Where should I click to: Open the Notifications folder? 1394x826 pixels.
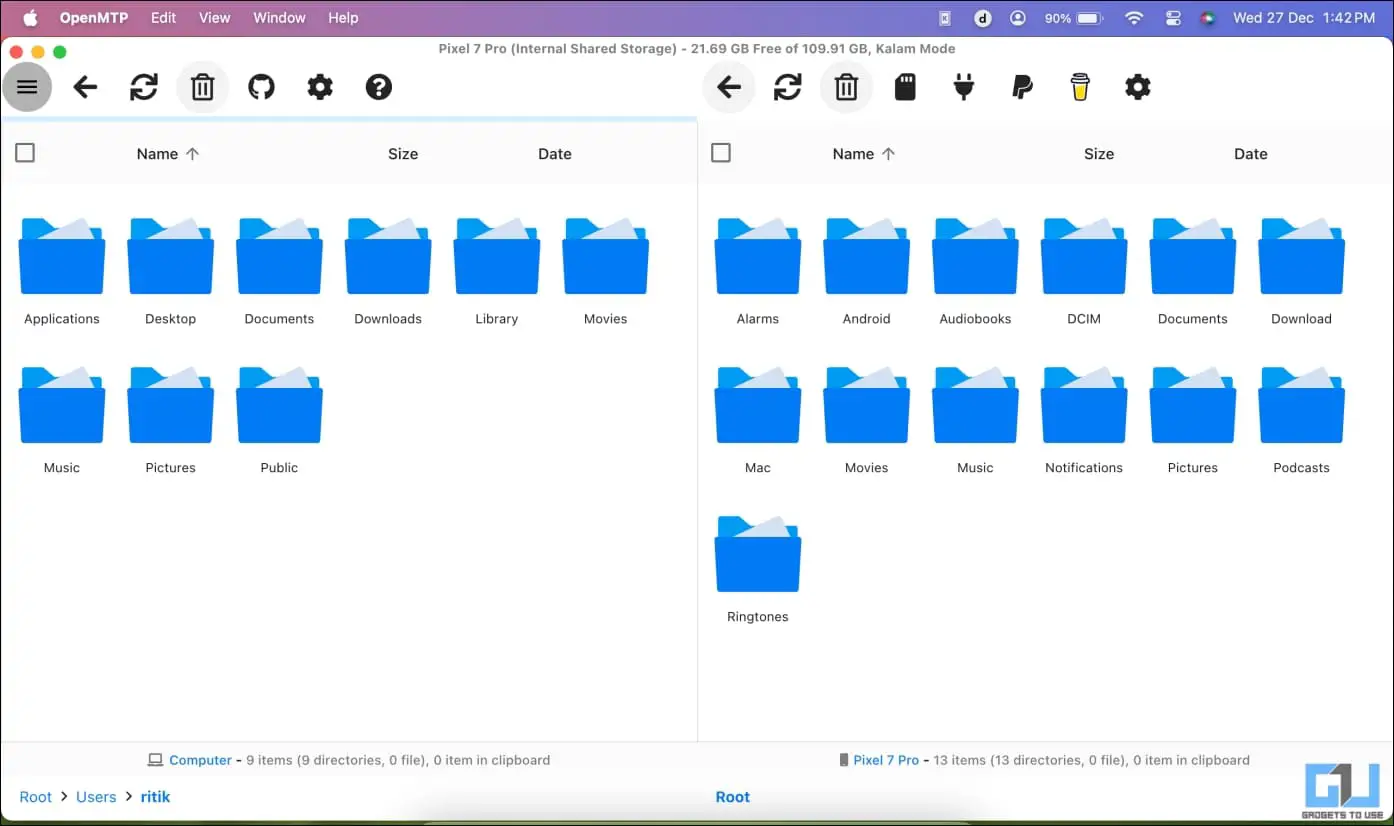click(1084, 421)
